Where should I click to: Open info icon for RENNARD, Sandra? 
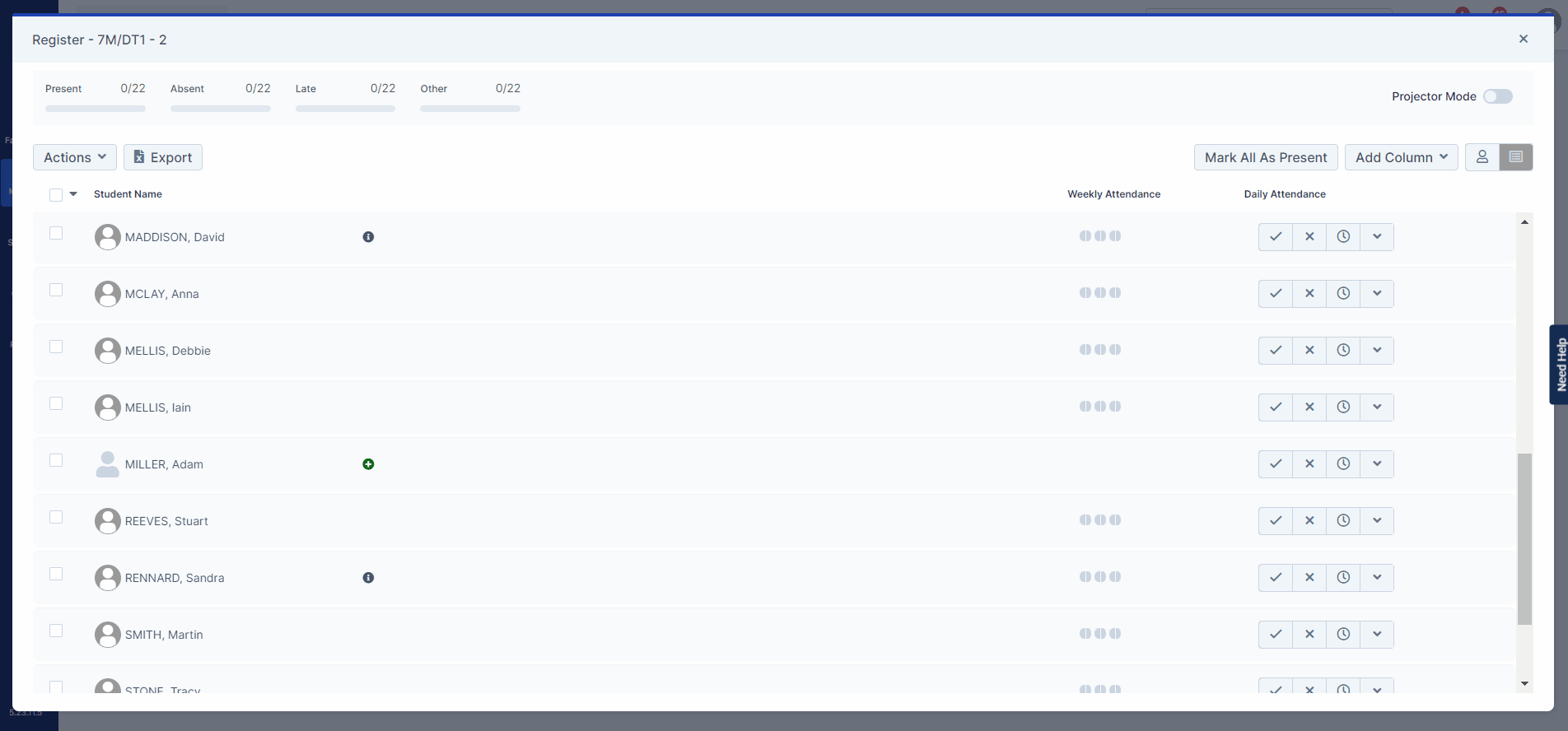coord(368,578)
